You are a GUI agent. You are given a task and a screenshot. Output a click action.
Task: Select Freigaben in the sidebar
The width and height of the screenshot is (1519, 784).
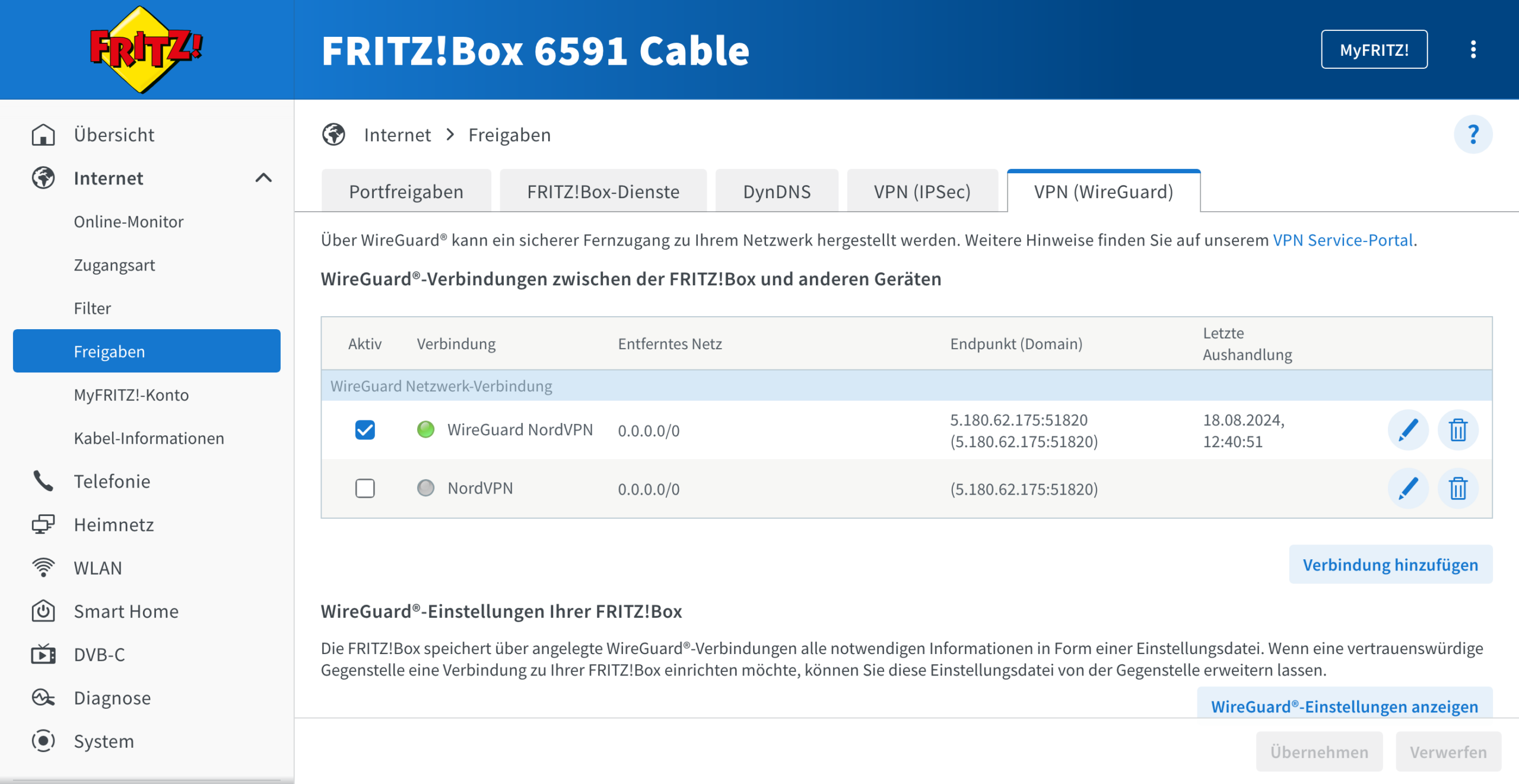147,351
